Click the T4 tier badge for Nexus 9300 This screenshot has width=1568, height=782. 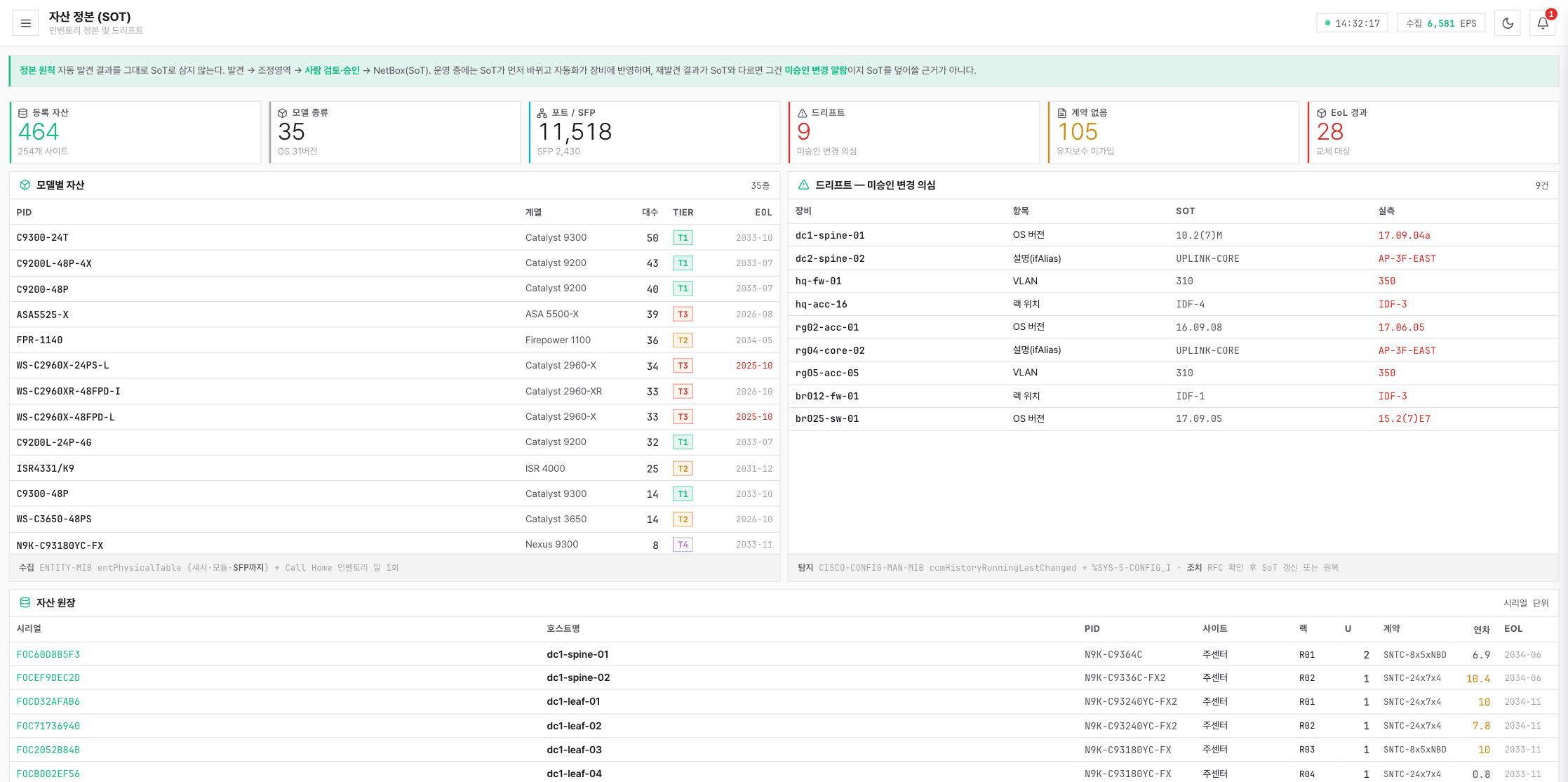point(683,545)
